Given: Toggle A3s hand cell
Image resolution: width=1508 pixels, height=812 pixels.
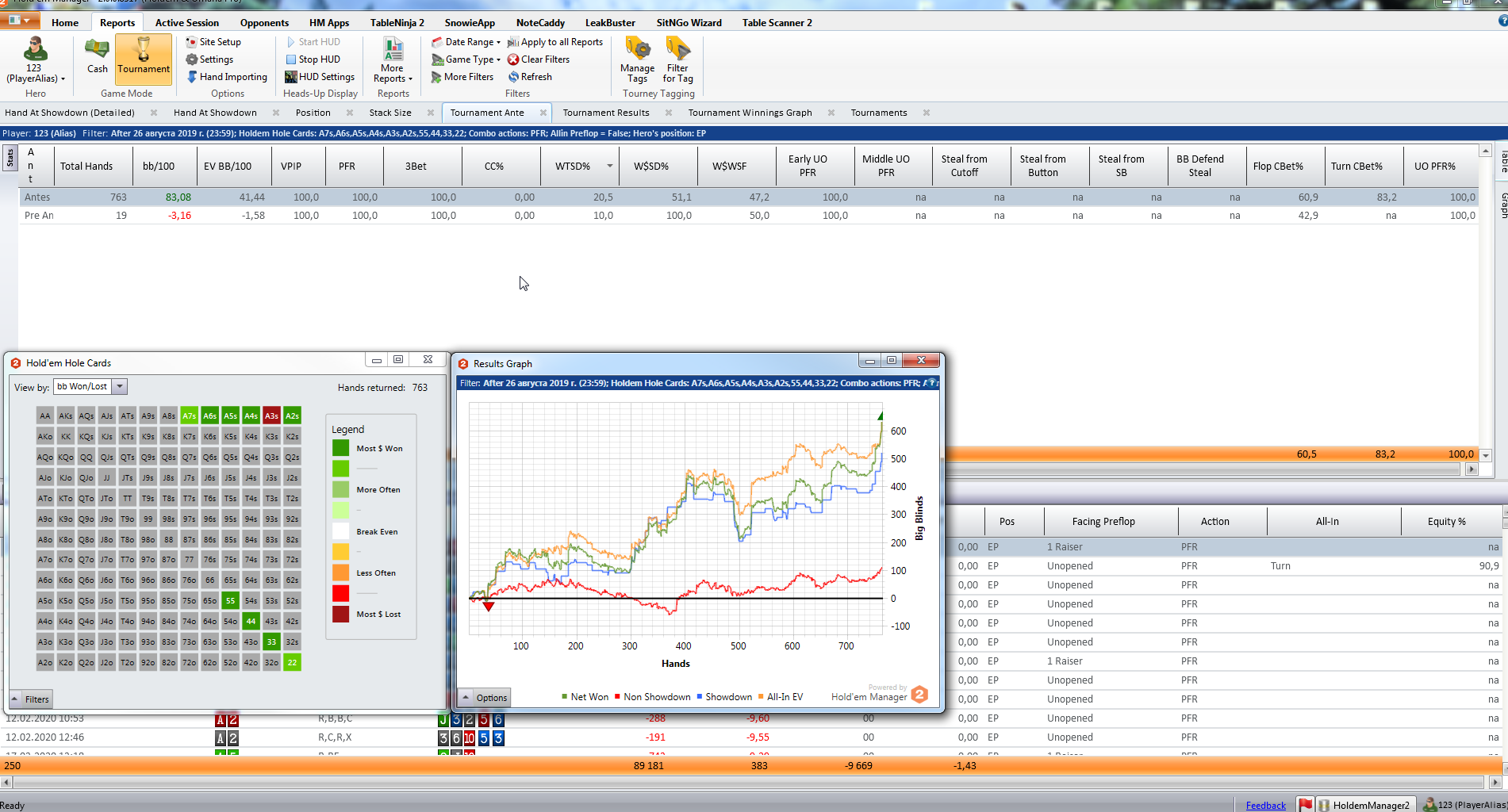Looking at the screenshot, I should click(x=271, y=416).
